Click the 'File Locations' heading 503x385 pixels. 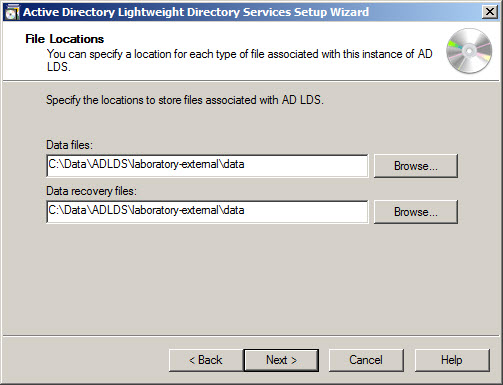coord(65,39)
